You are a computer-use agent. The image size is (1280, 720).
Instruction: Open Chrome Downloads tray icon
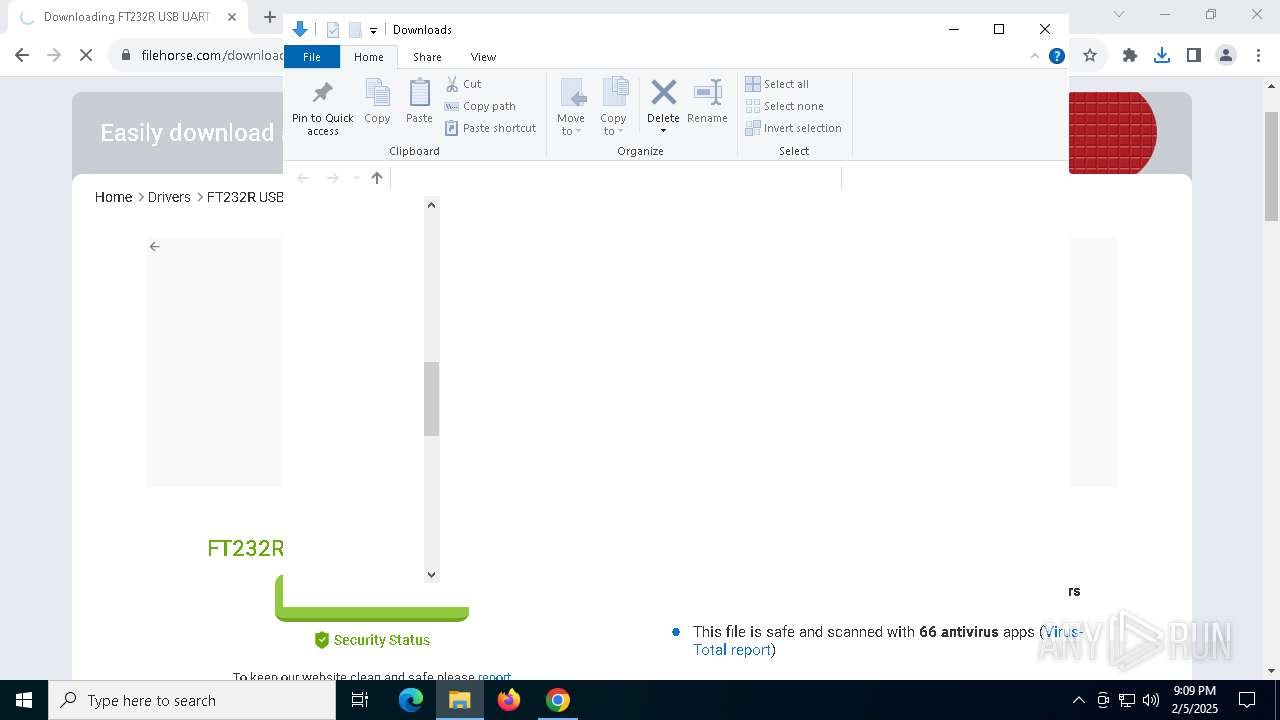[x=1162, y=55]
